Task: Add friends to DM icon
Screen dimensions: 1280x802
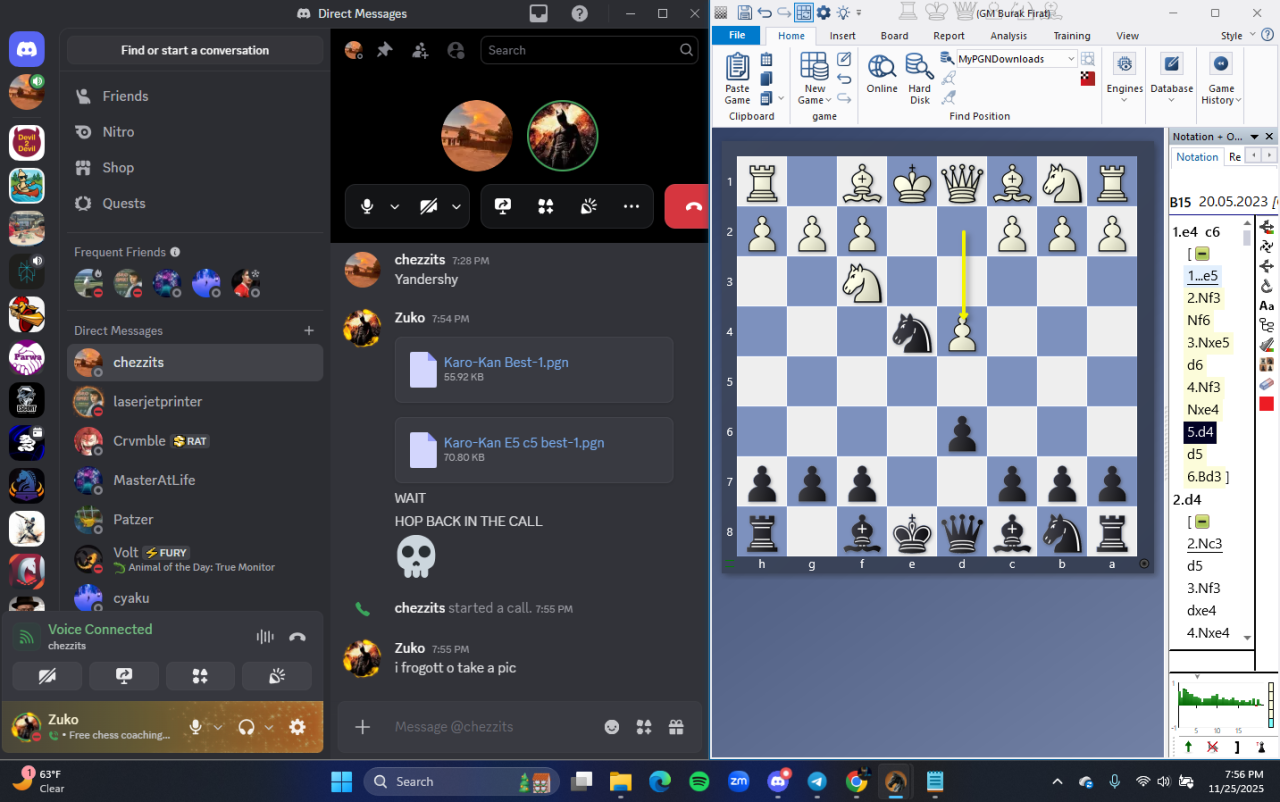Action: [x=420, y=50]
